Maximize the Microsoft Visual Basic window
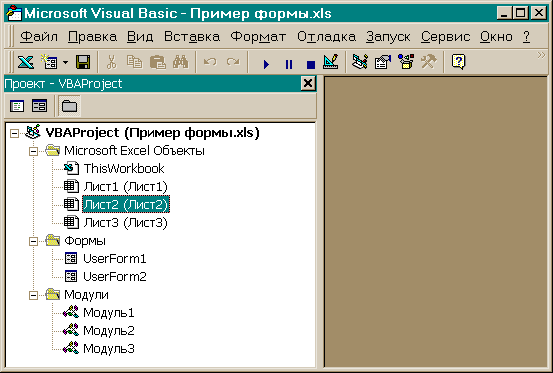This screenshot has width=553, height=373. pos(521,13)
